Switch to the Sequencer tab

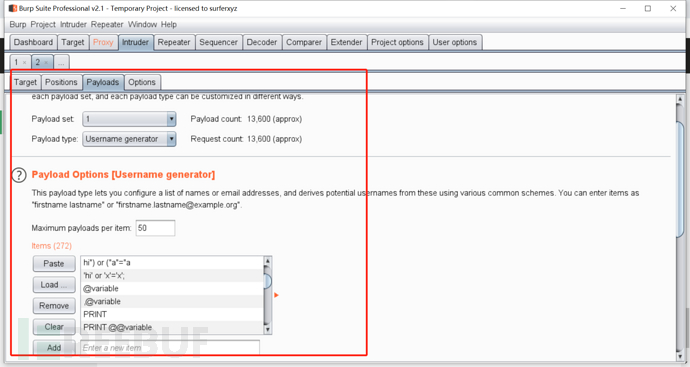tap(218, 42)
